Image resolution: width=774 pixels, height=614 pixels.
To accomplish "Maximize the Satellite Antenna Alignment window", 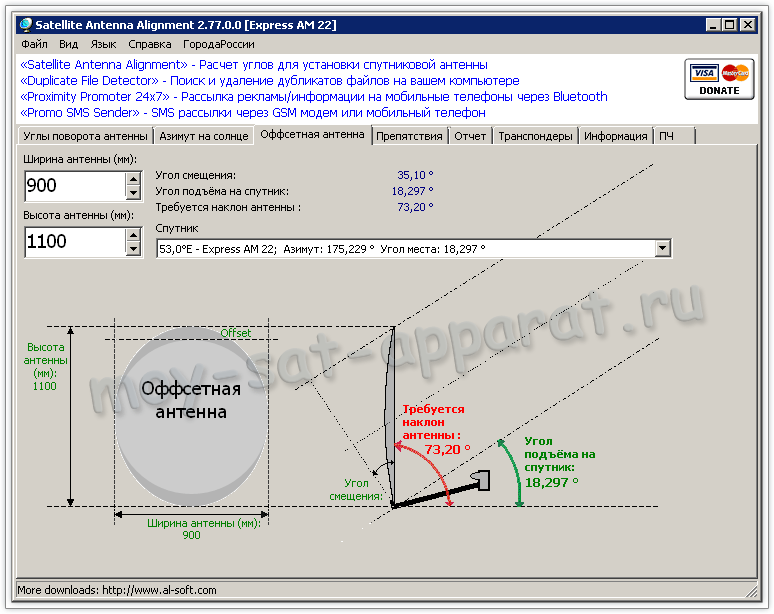I will (729, 25).
